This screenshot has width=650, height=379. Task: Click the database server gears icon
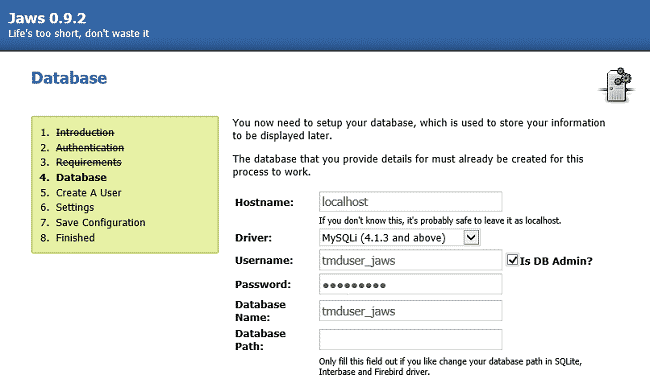coord(617,85)
